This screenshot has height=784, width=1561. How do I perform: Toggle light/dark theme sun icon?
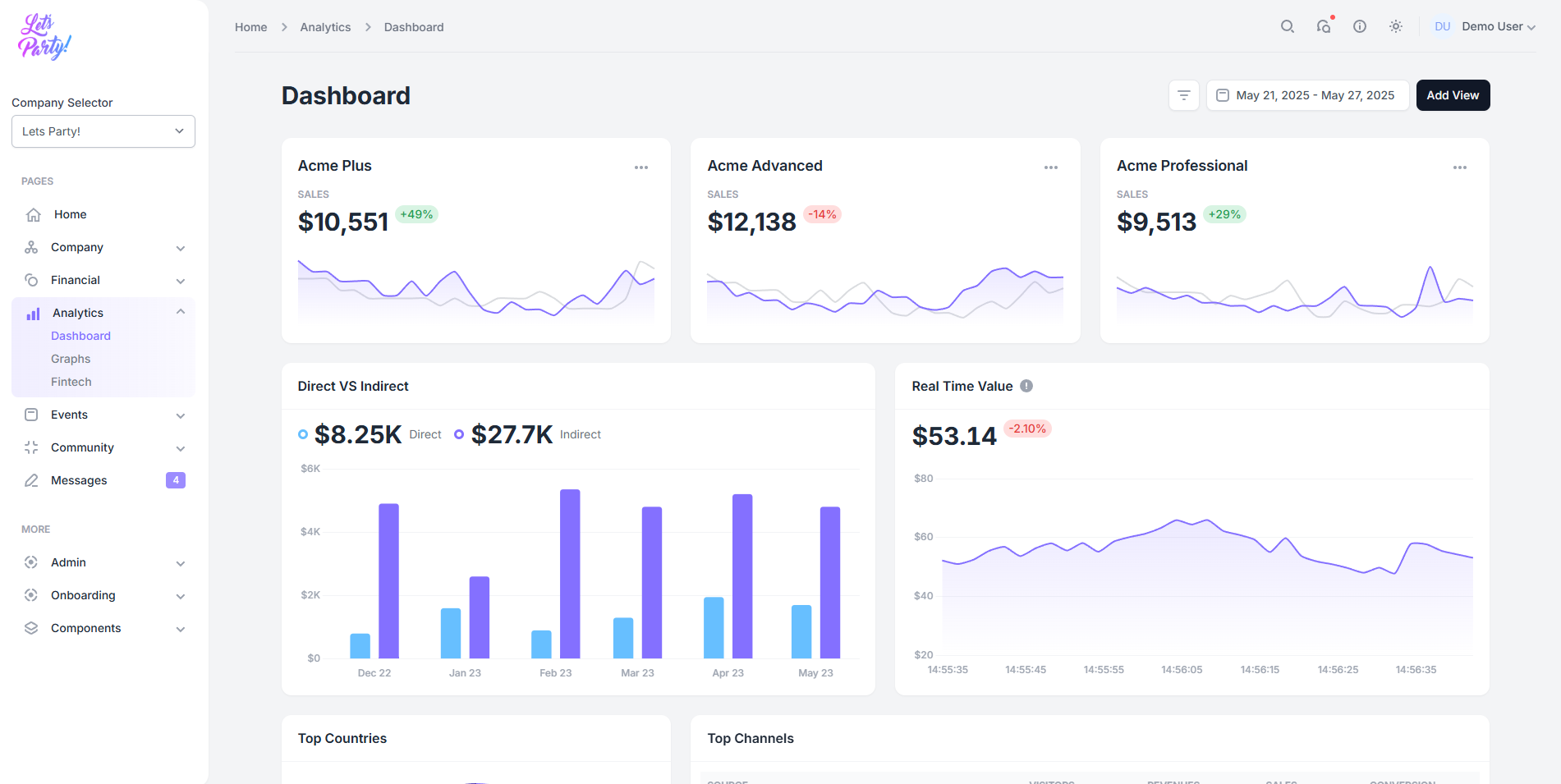[1396, 26]
